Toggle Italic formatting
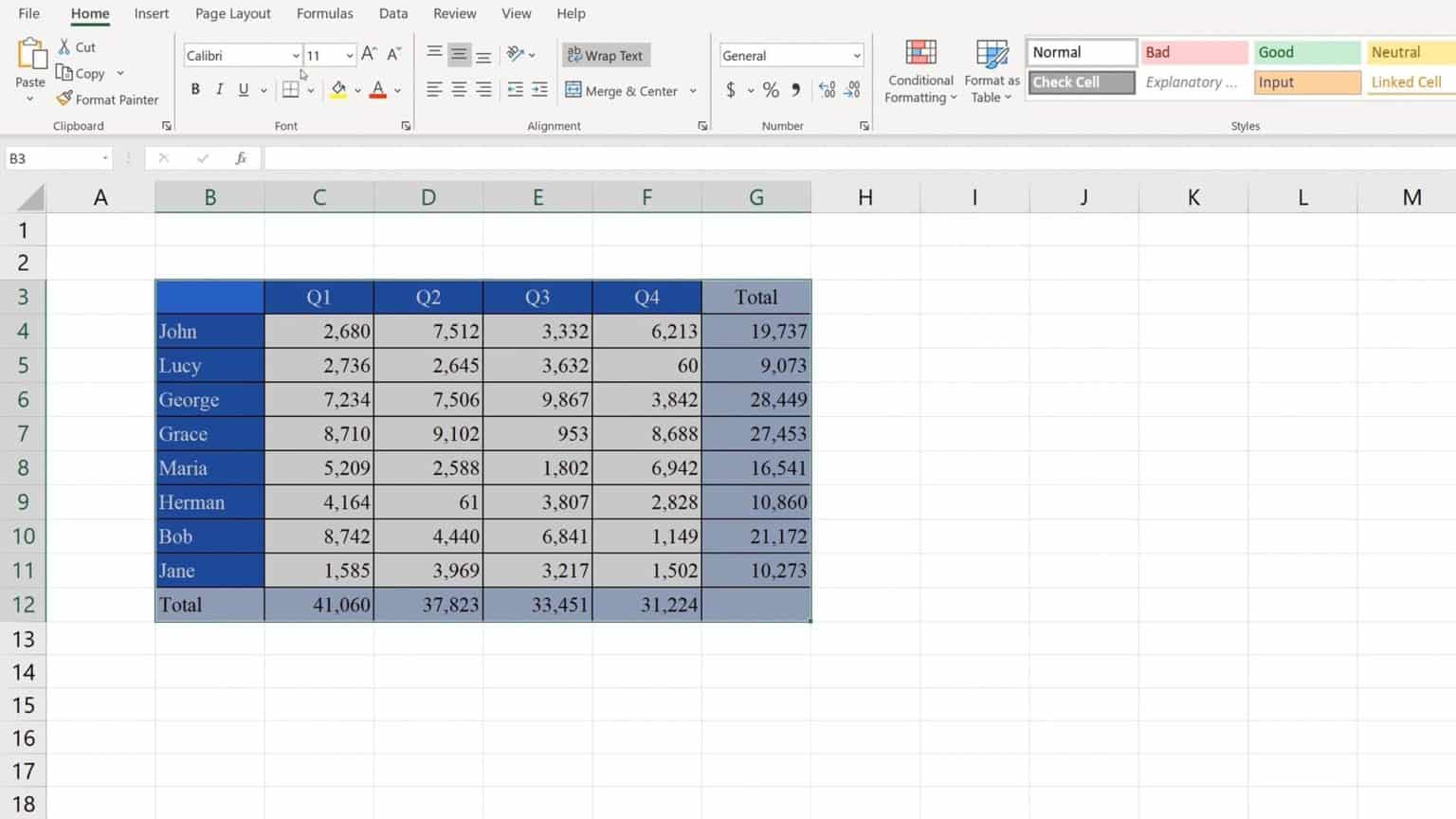The width and height of the screenshot is (1456, 819). (219, 90)
